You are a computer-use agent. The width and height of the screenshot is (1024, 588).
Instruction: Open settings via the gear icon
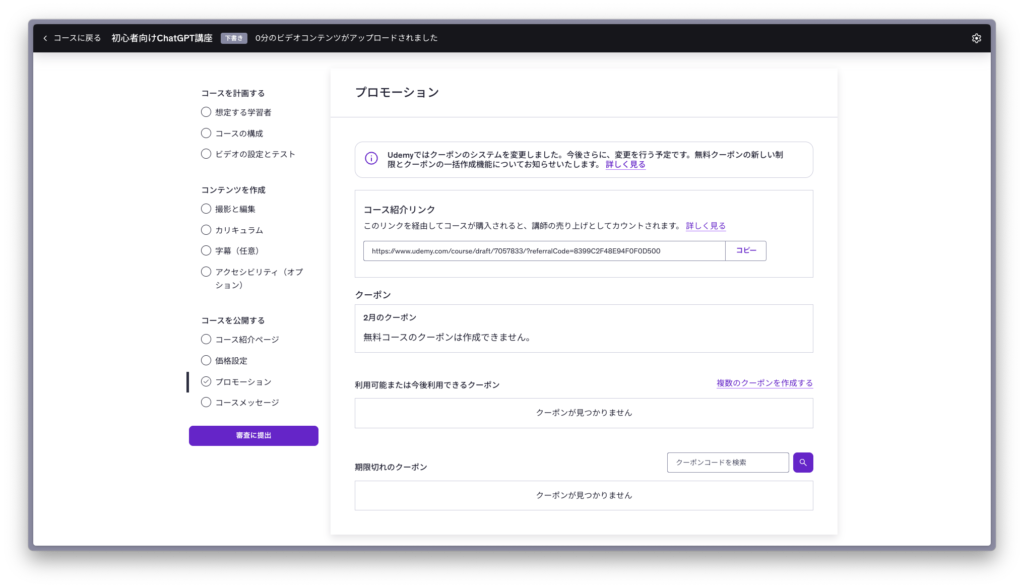pyautogui.click(x=976, y=38)
